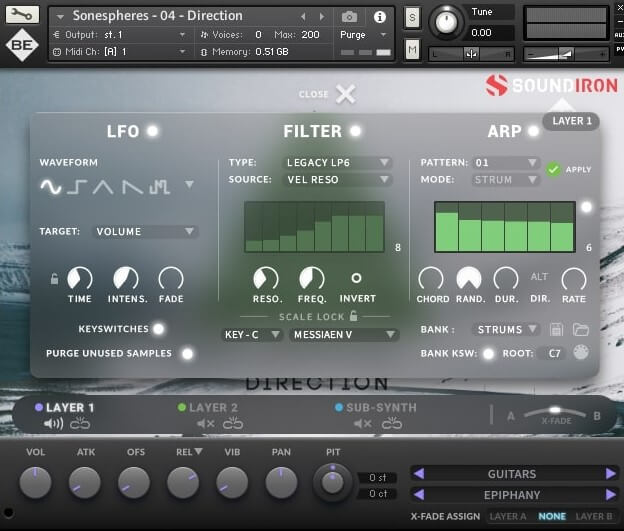Click the Layer 1 badge button
Screen dimensions: 624x531
click(x=571, y=121)
